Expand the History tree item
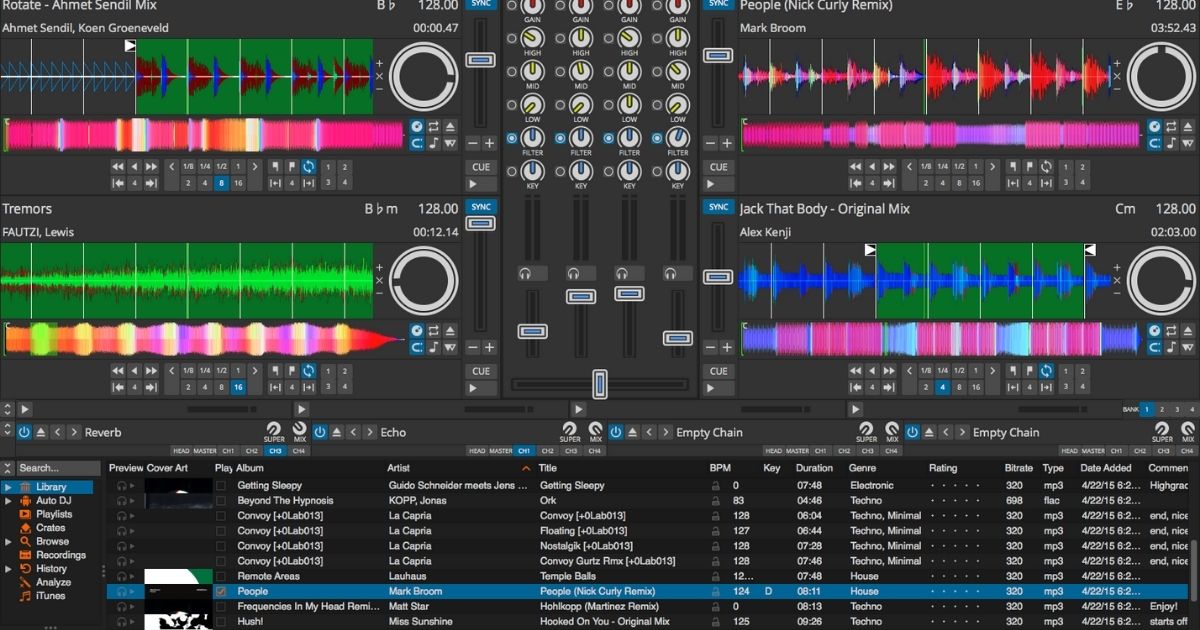 tap(8, 568)
